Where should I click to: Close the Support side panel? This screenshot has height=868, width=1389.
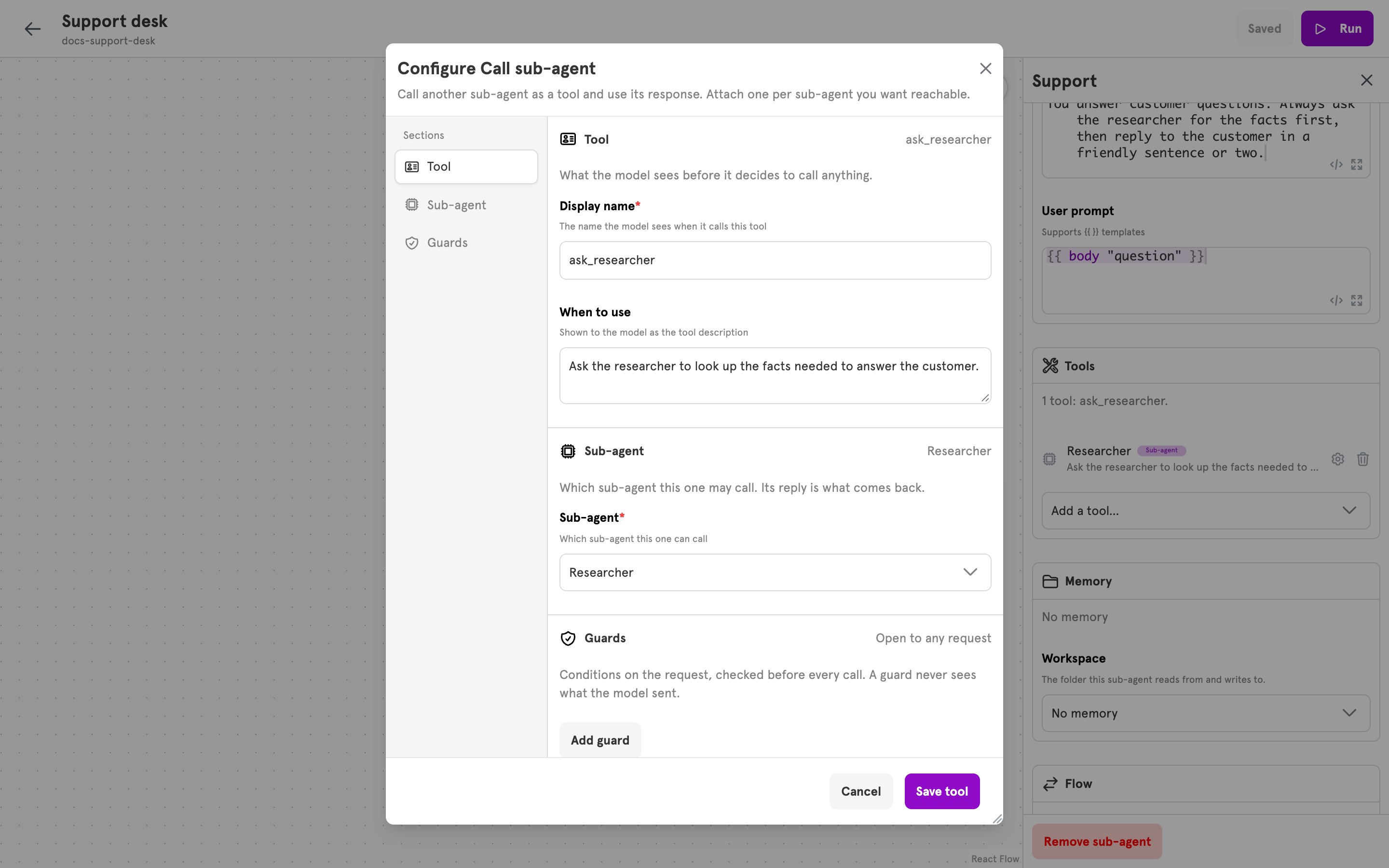[1367, 81]
